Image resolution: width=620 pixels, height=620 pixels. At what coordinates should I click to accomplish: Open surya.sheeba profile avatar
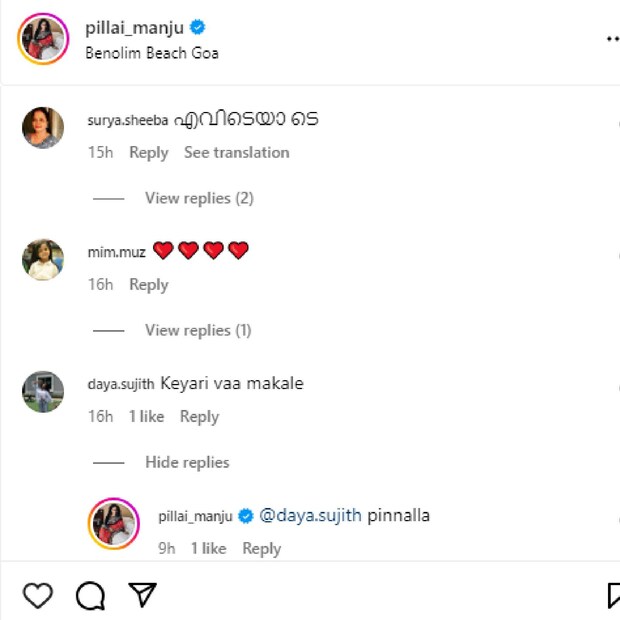(x=43, y=127)
